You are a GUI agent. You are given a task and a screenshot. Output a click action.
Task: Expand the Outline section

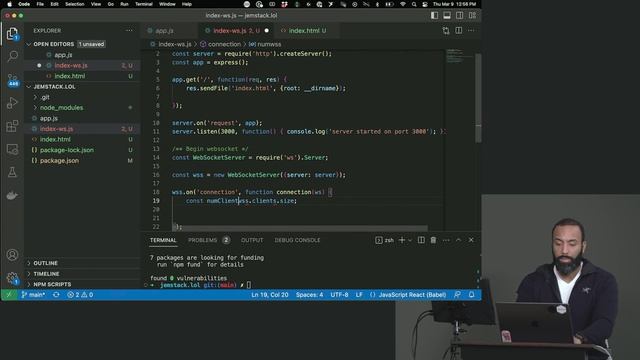[82, 263]
